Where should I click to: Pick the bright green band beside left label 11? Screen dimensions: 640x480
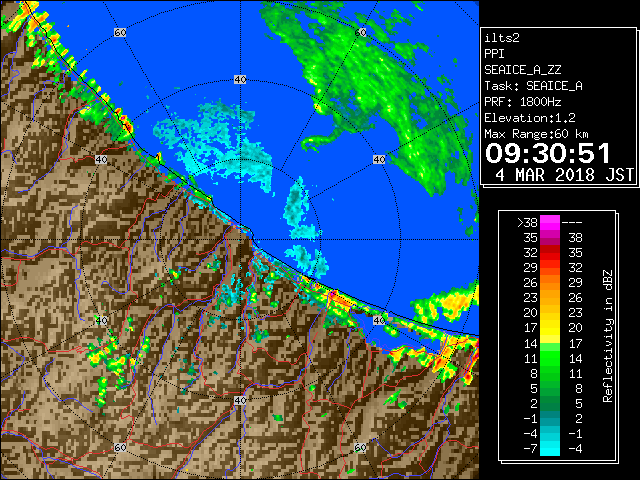click(550, 358)
